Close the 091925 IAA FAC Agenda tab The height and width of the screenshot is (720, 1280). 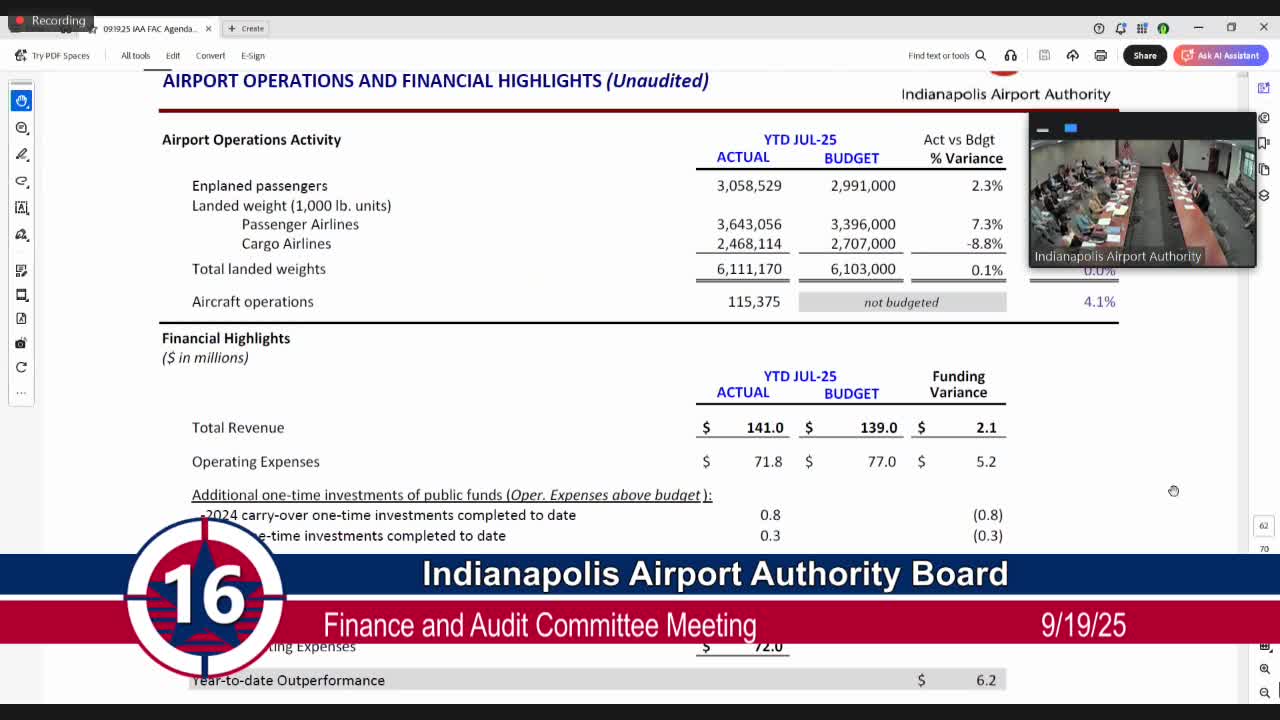(208, 29)
